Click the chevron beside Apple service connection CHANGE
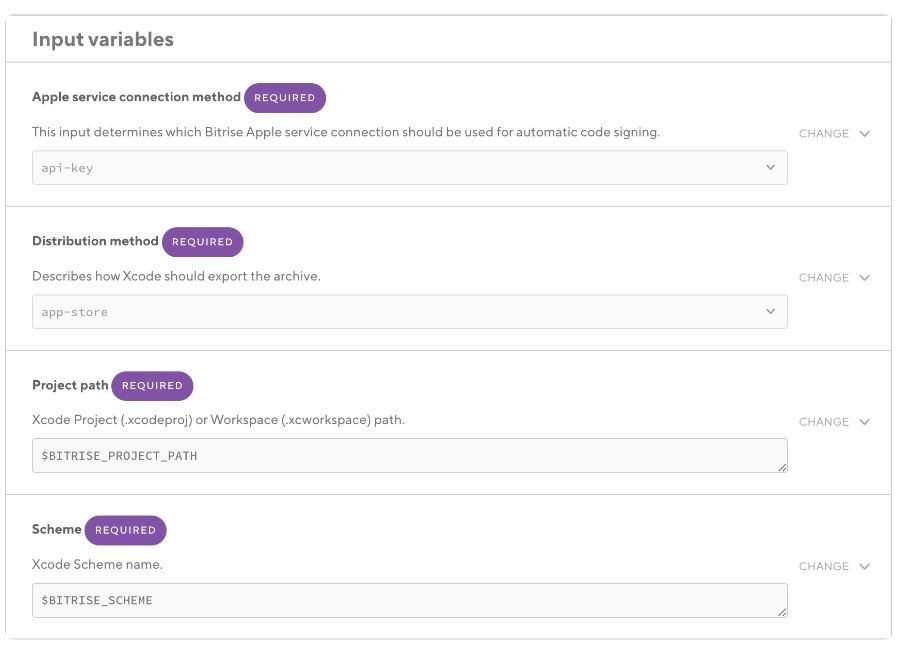902x652 pixels. click(865, 134)
